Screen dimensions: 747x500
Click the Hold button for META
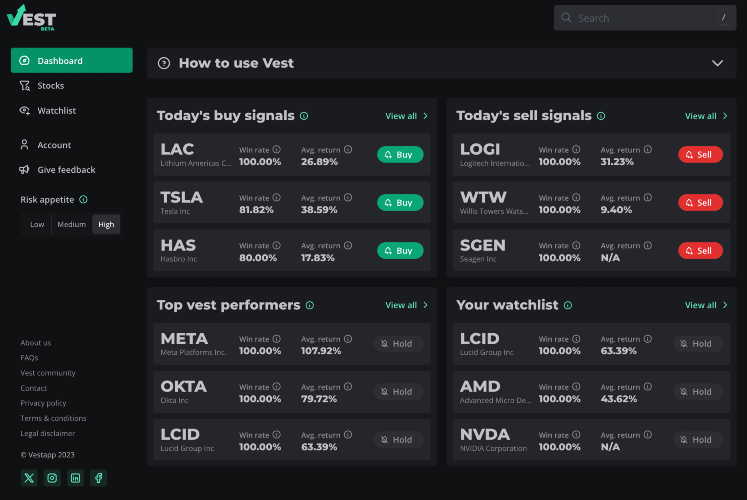click(398, 344)
